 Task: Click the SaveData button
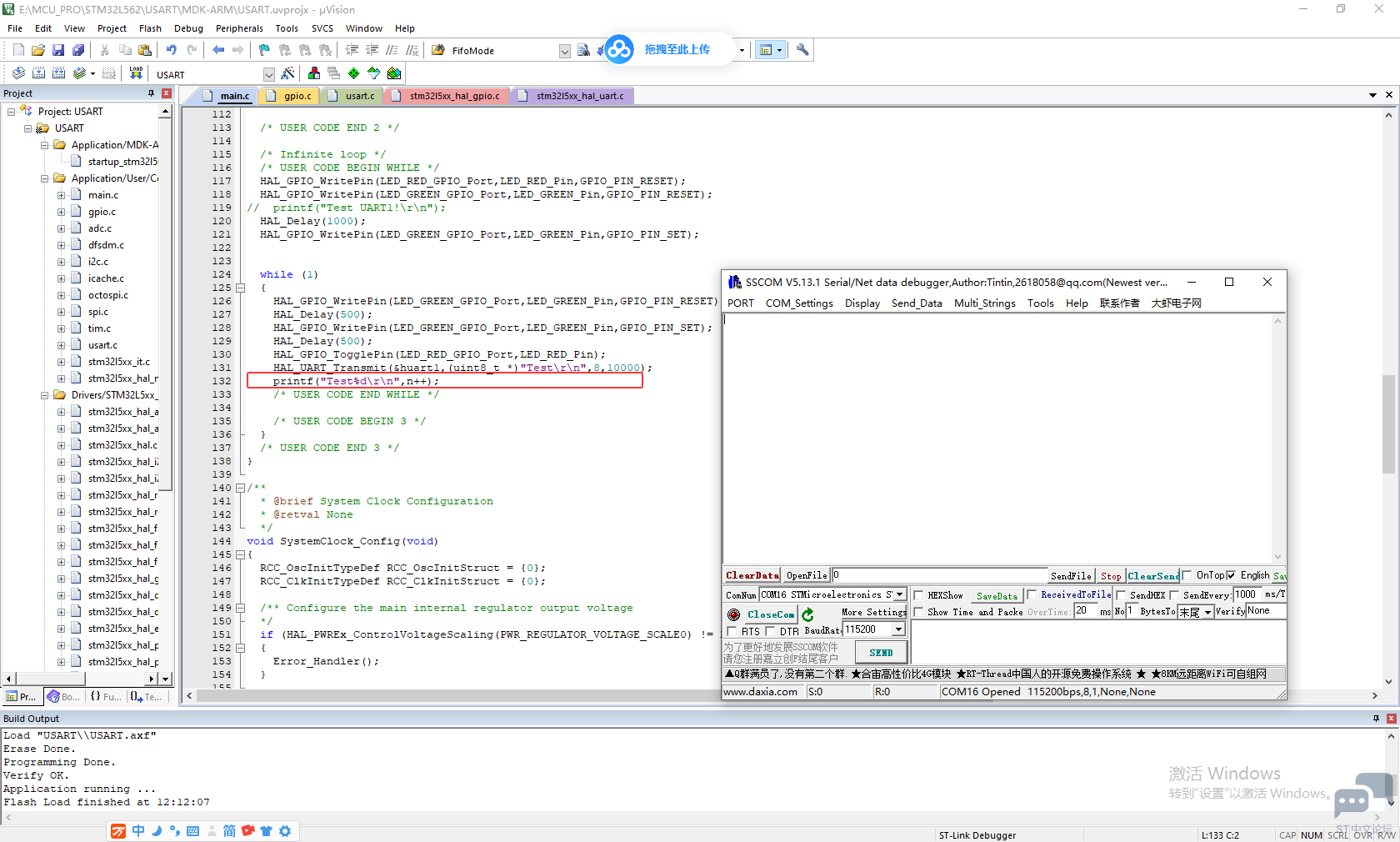point(997,596)
